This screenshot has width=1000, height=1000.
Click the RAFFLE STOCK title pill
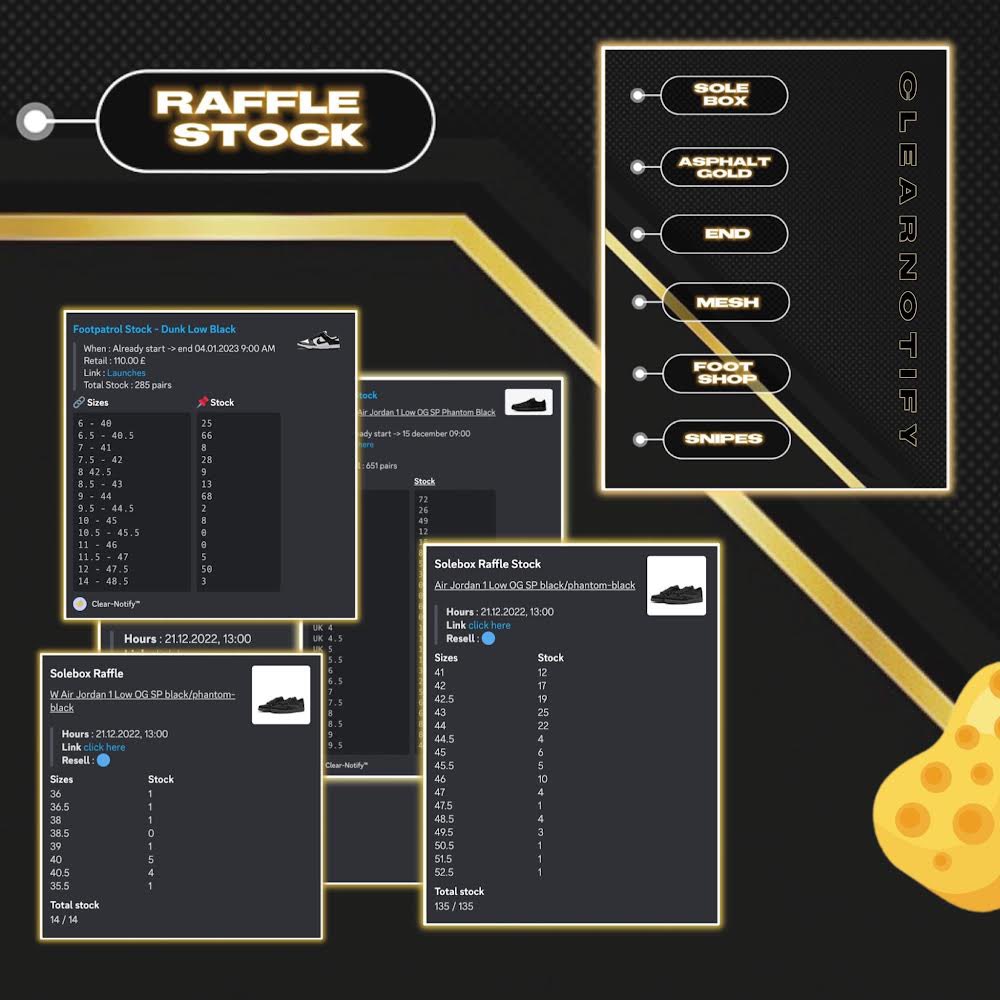click(x=265, y=121)
